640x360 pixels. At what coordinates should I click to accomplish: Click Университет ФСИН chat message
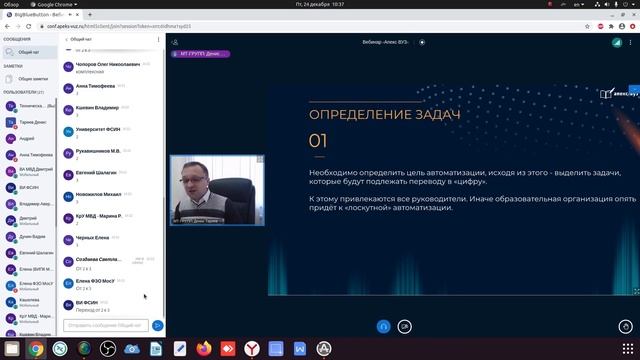pyautogui.click(x=109, y=132)
